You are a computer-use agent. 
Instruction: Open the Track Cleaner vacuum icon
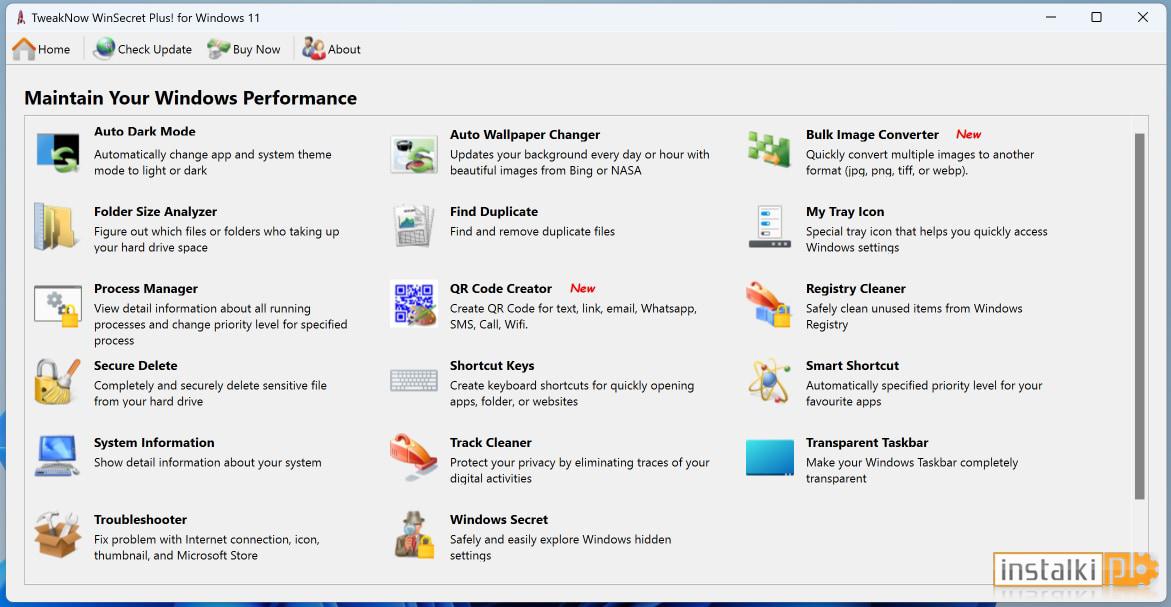413,457
